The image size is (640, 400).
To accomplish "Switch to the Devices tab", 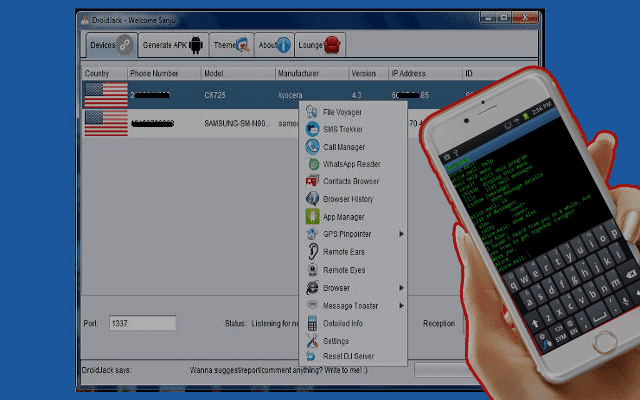I will [x=111, y=45].
